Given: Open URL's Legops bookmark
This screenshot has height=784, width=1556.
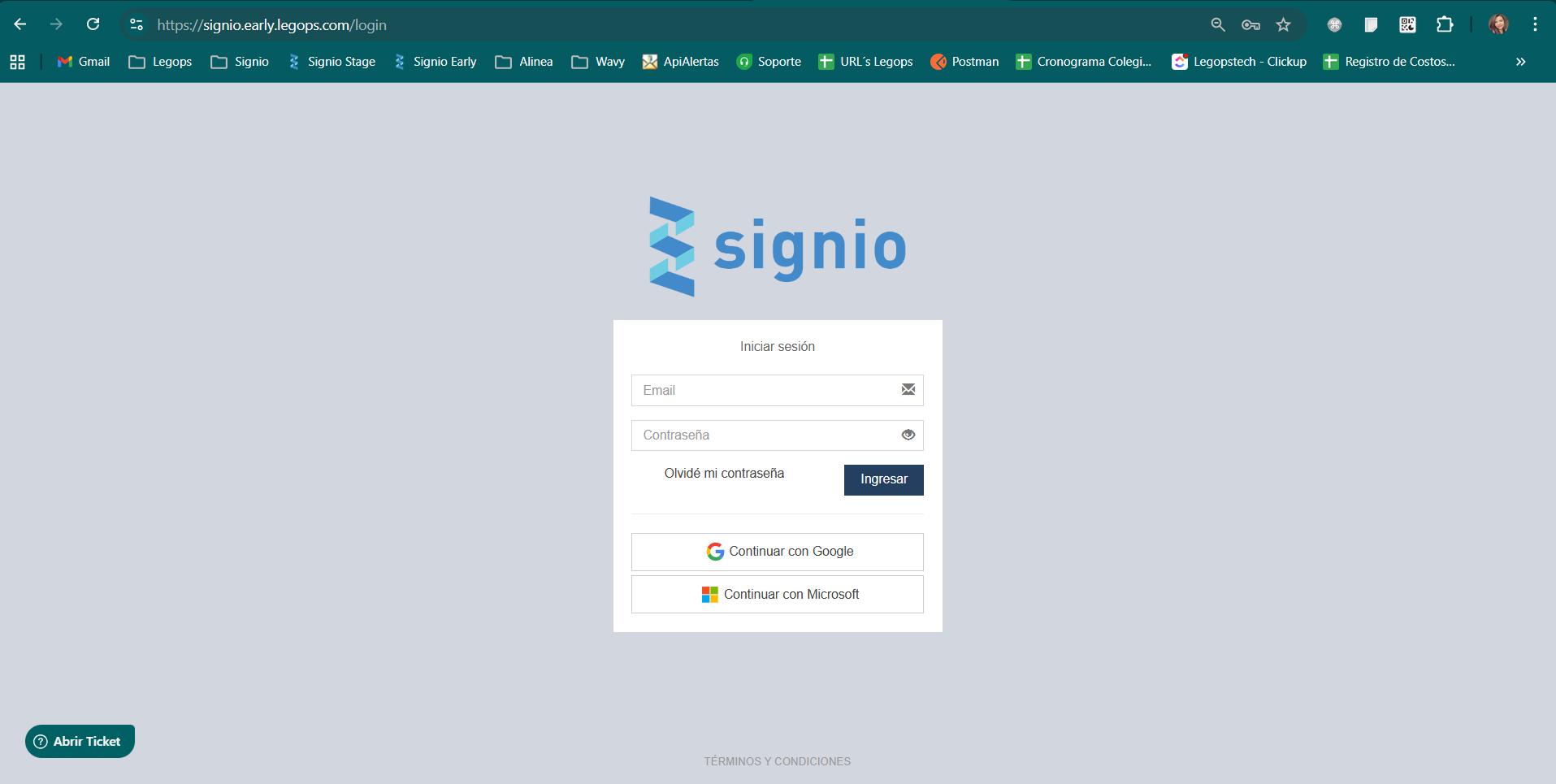Looking at the screenshot, I should 865,62.
